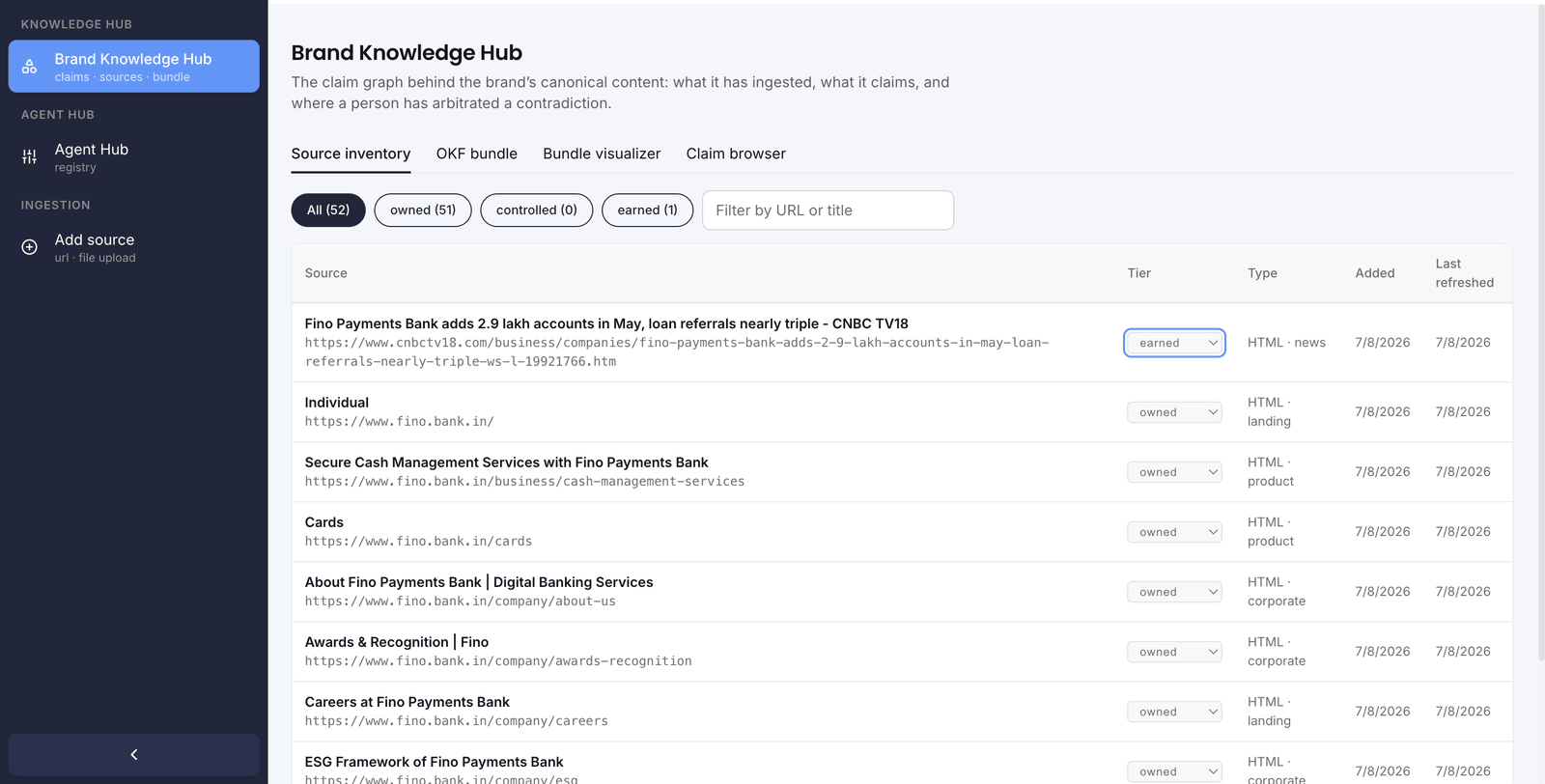Collapse the sidebar with the chevron button
The image size is (1545, 784).
[134, 754]
